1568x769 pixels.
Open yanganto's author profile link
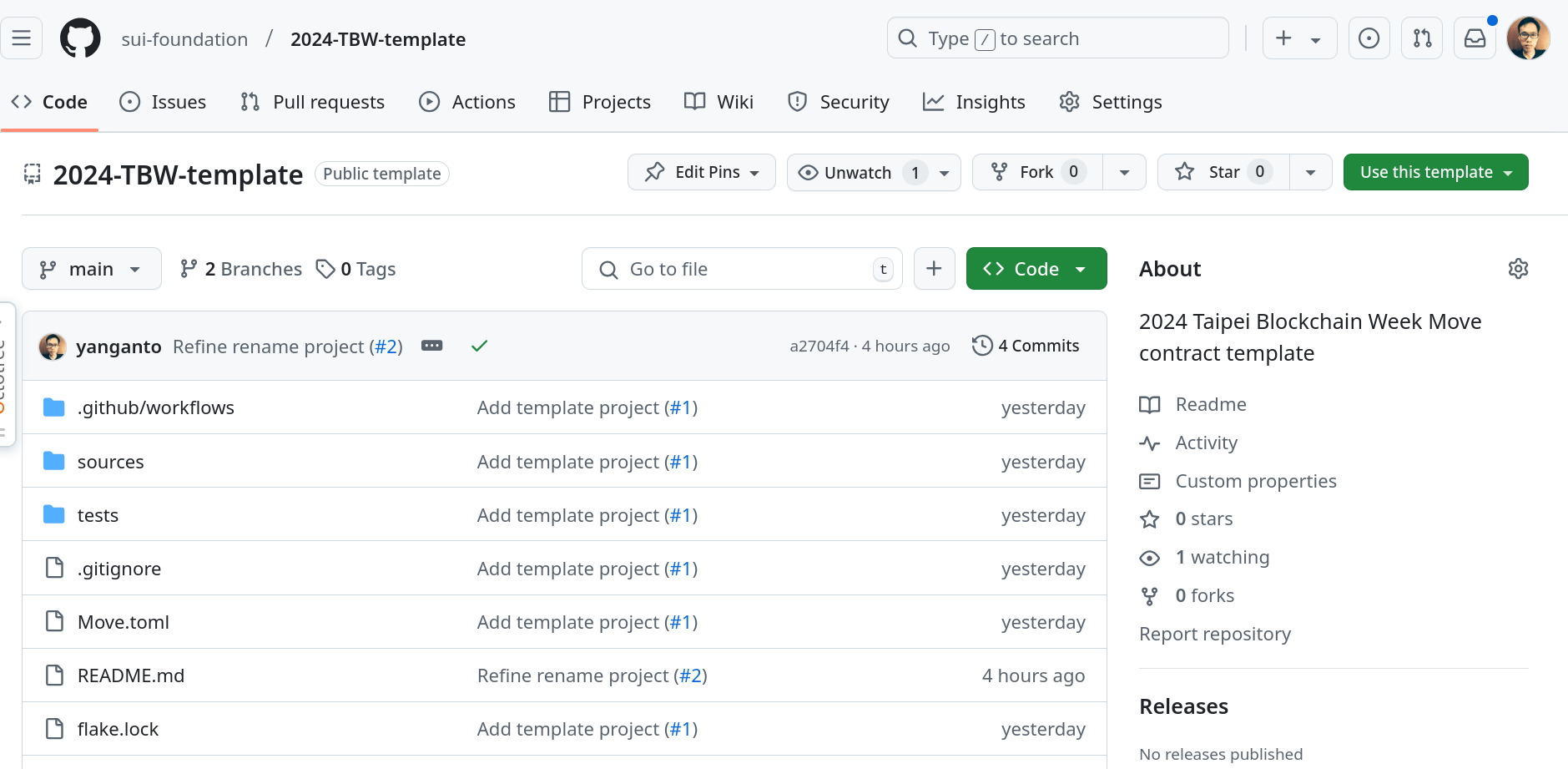pyautogui.click(x=118, y=347)
